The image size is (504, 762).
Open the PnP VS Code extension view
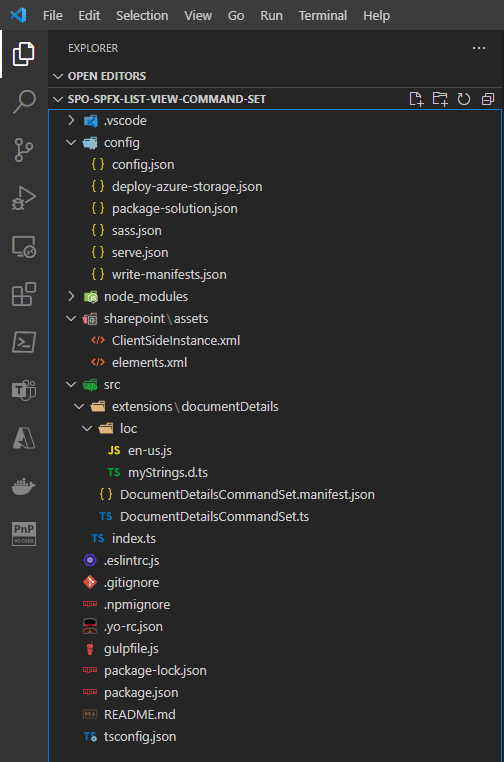pos(24,534)
